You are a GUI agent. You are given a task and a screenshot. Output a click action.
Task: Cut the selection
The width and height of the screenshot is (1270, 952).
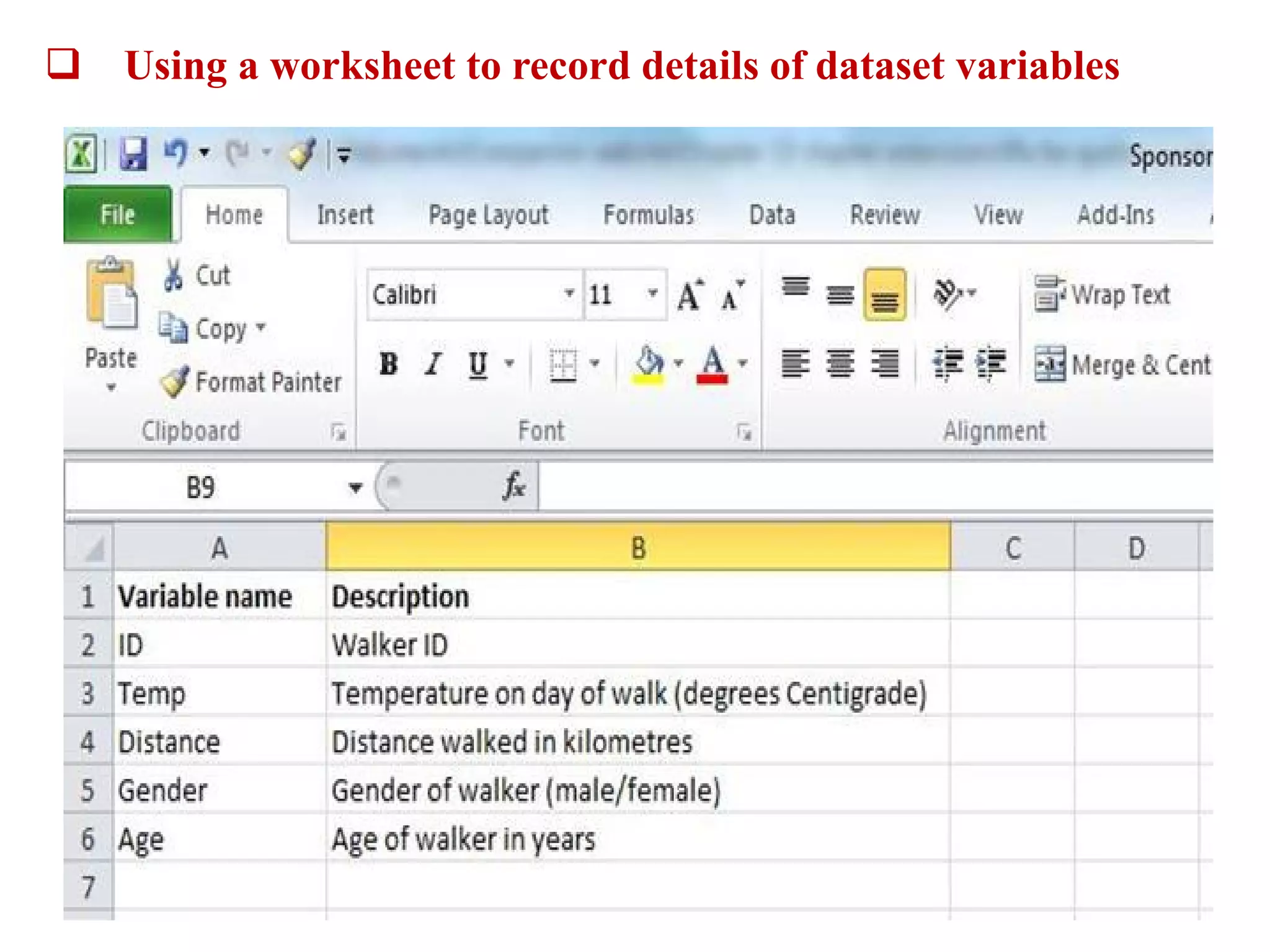(x=196, y=276)
